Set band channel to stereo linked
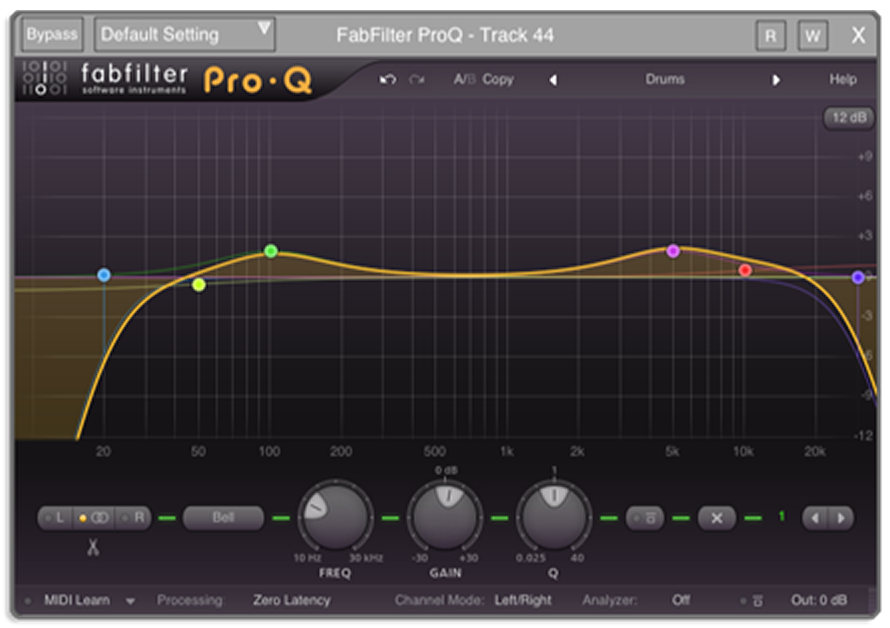This screenshot has height=628, width=890. [94, 518]
